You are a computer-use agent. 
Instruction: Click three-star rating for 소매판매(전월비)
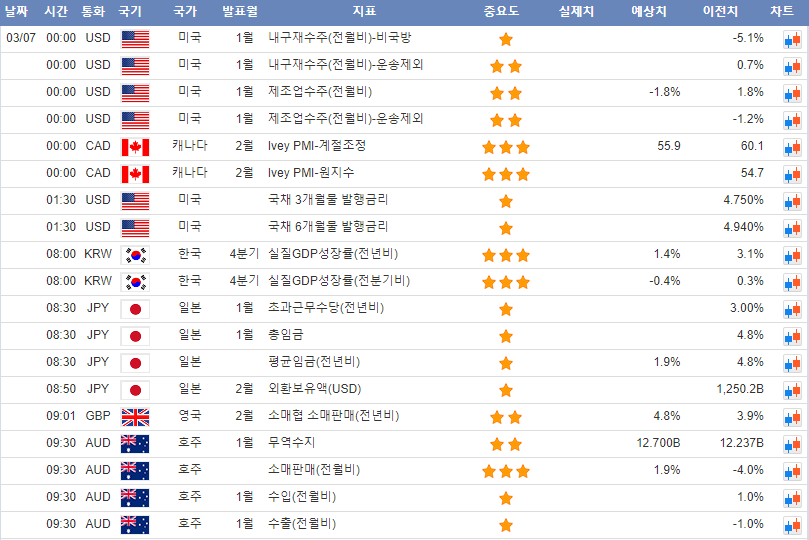[x=505, y=470]
